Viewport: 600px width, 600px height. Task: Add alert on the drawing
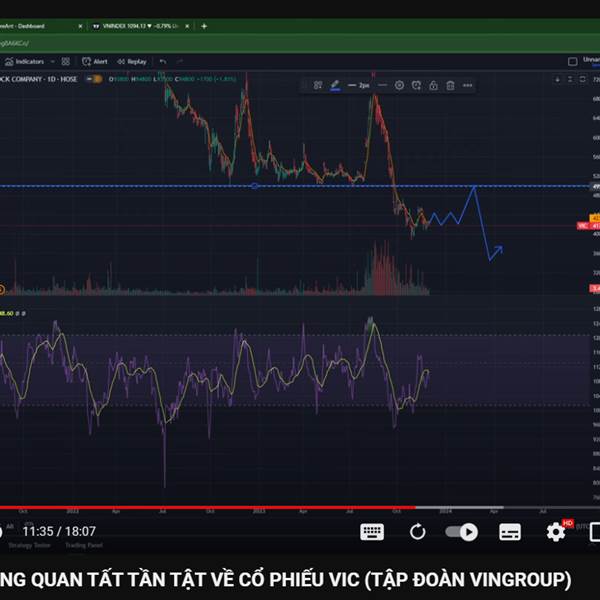coord(416,85)
